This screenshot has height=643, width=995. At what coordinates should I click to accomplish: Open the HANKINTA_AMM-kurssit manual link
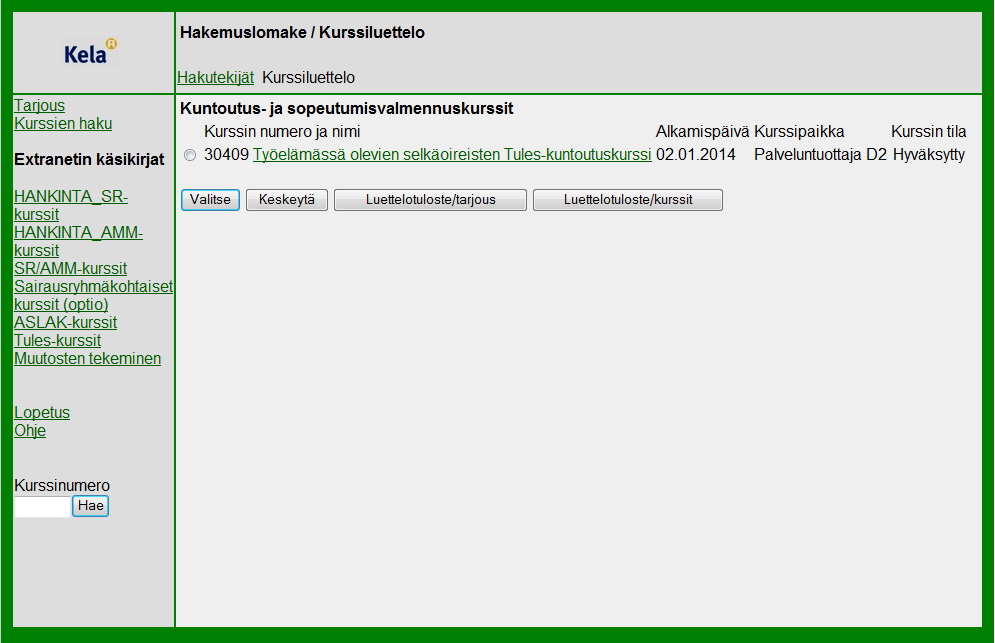[78, 241]
